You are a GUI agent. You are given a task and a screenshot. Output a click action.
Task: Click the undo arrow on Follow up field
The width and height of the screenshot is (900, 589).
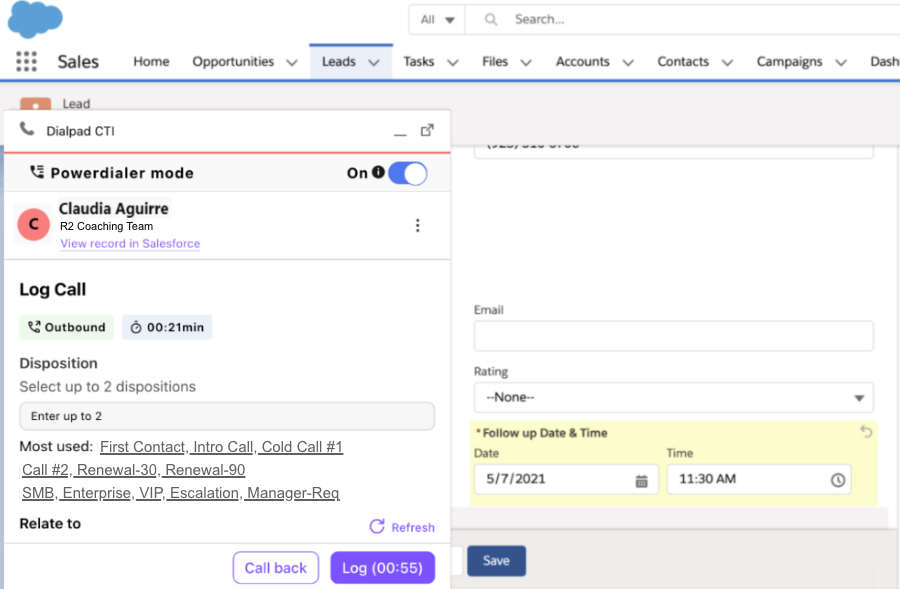(866, 431)
